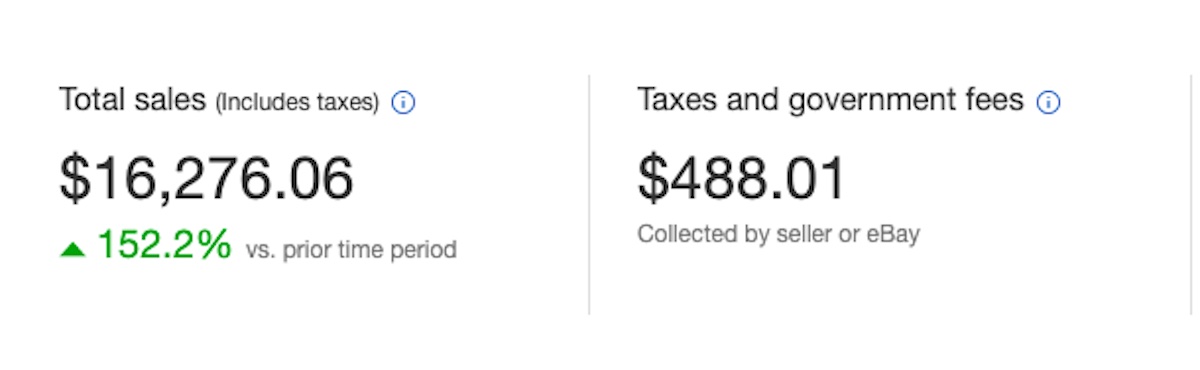The width and height of the screenshot is (1200, 370).
Task: Click the Total sales heading
Action: pyautogui.click(x=132, y=100)
